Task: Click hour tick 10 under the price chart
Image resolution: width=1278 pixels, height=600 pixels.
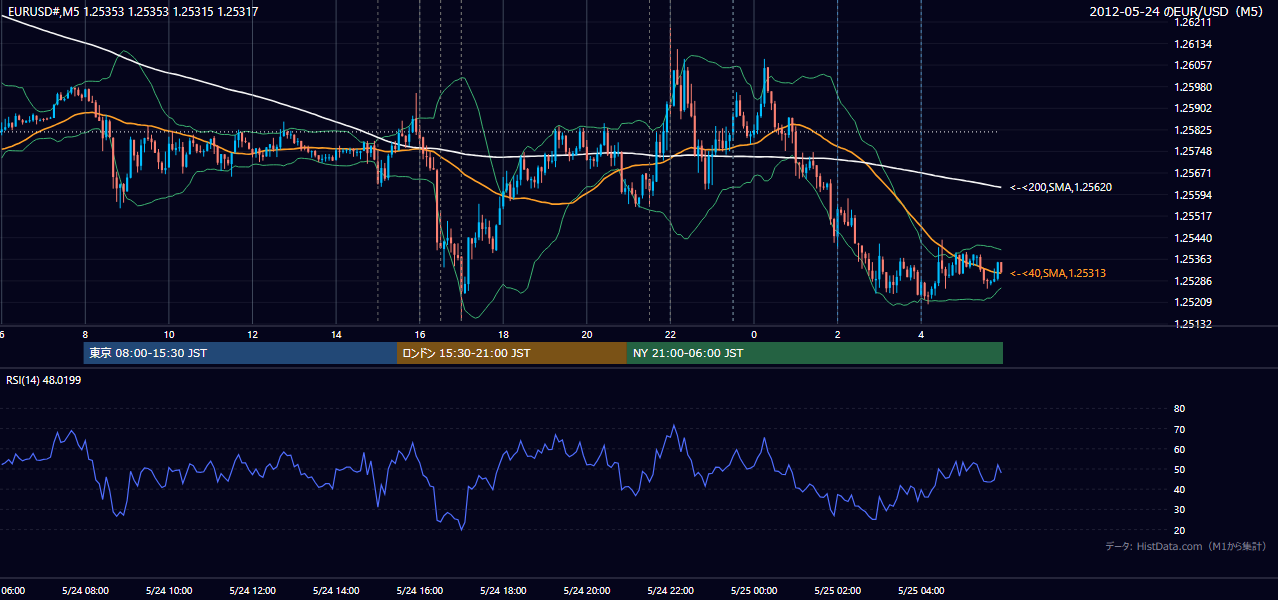Action: pos(169,334)
